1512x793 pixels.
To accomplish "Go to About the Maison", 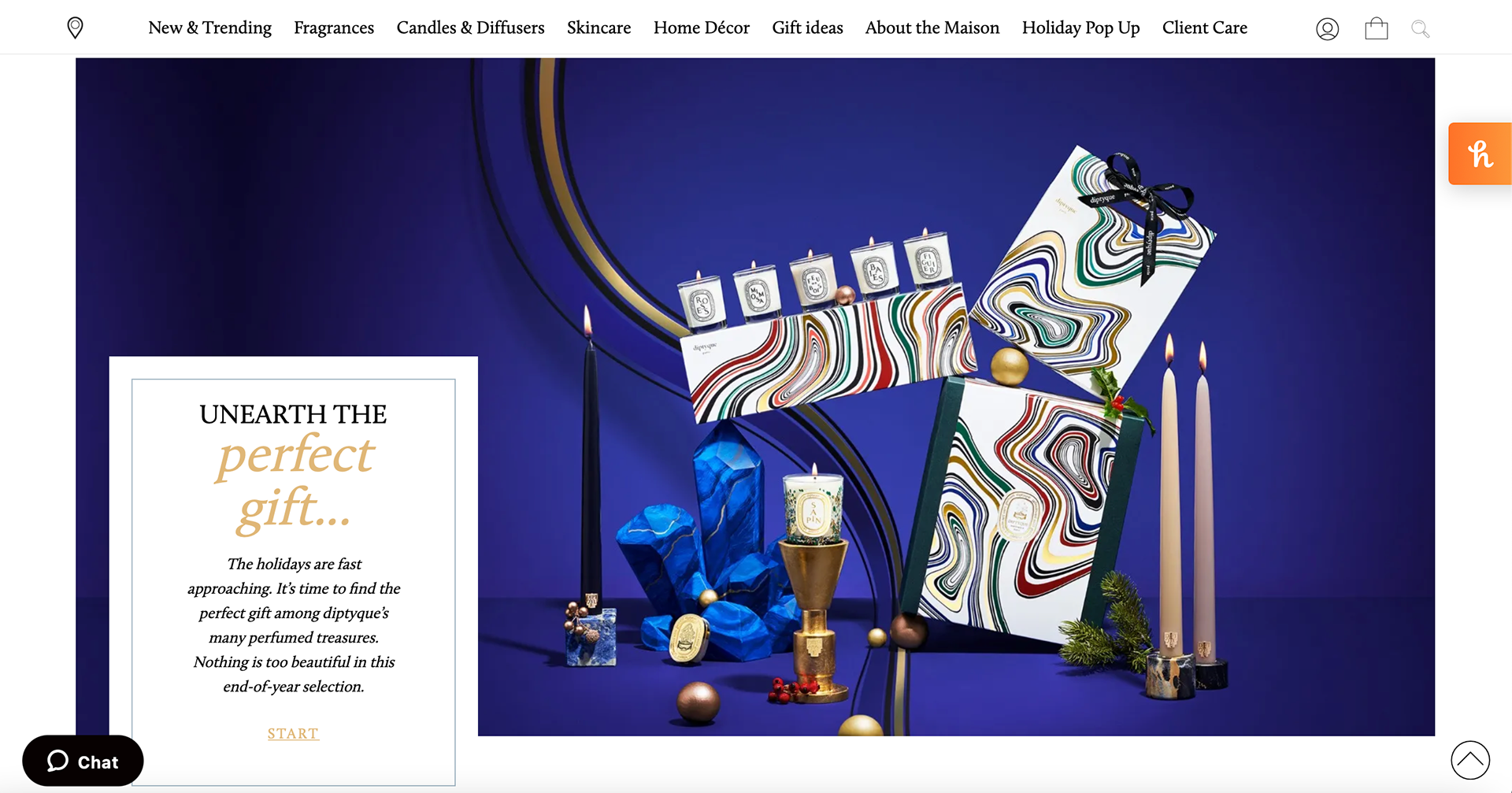I will point(932,28).
